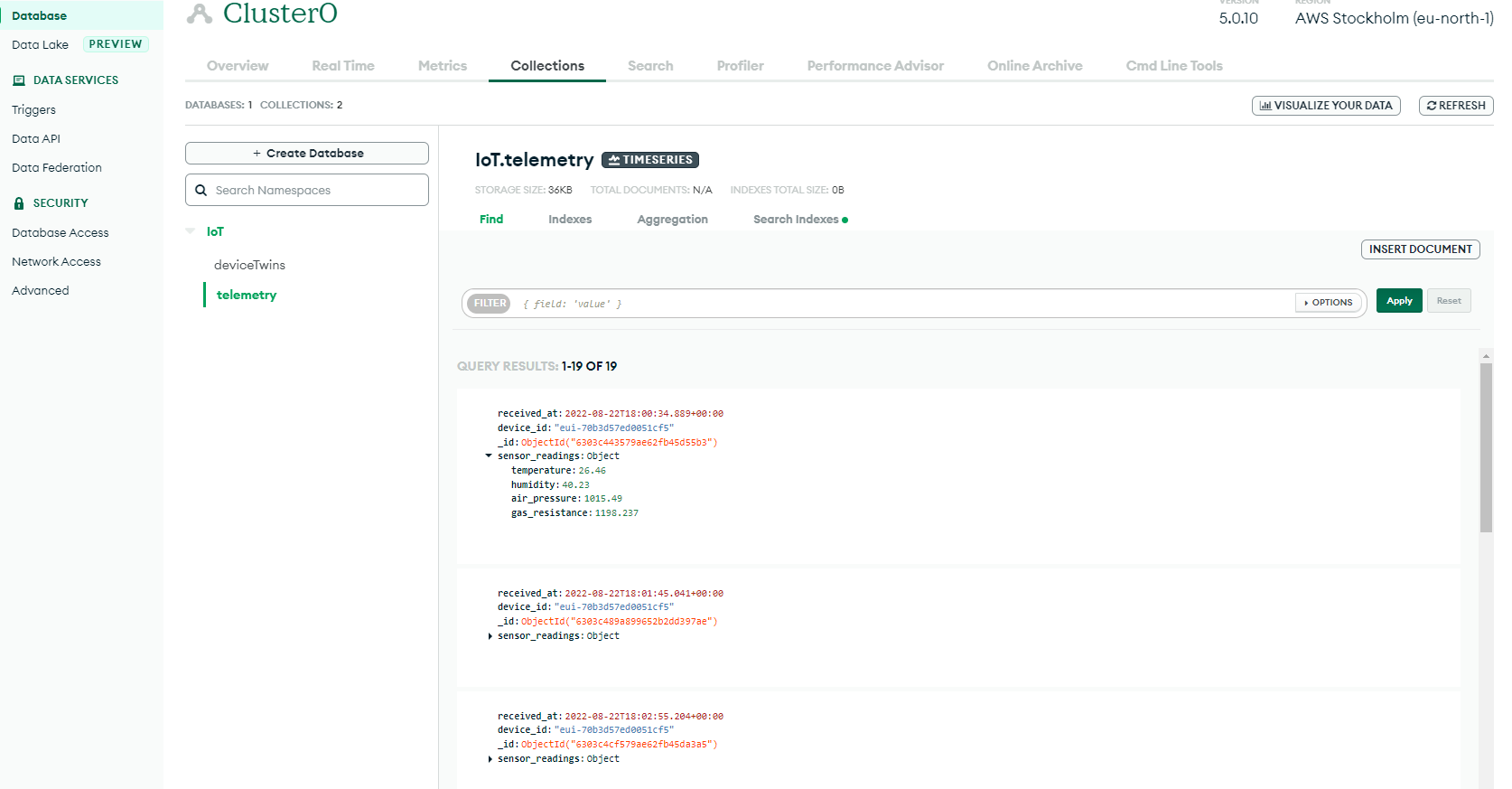
Task: Click the results vertical scrollbar thumb
Action: point(1486,447)
